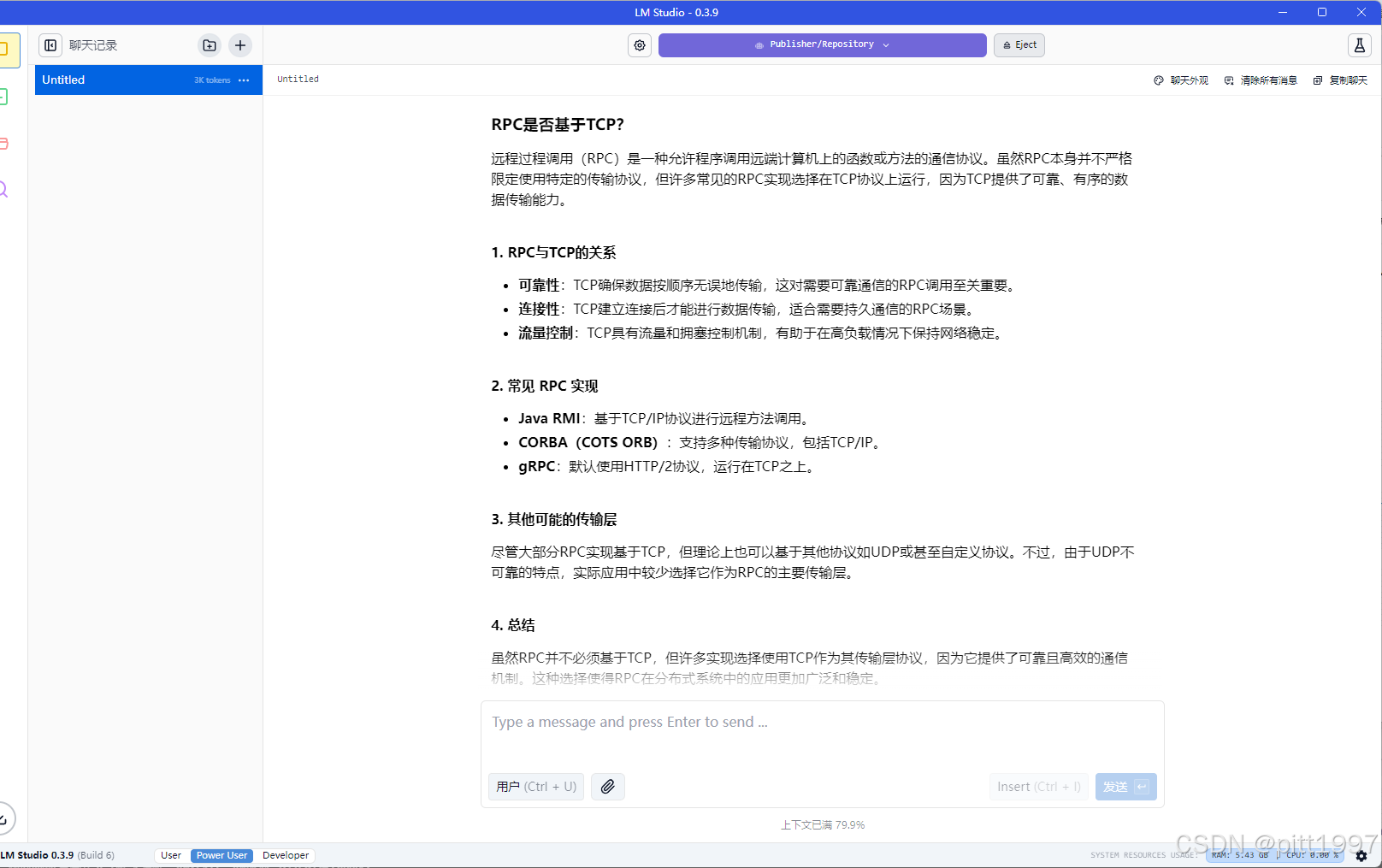Click the CORBA (COTS ORB) bullet item
This screenshot has width=1382, height=868.
coord(701,443)
